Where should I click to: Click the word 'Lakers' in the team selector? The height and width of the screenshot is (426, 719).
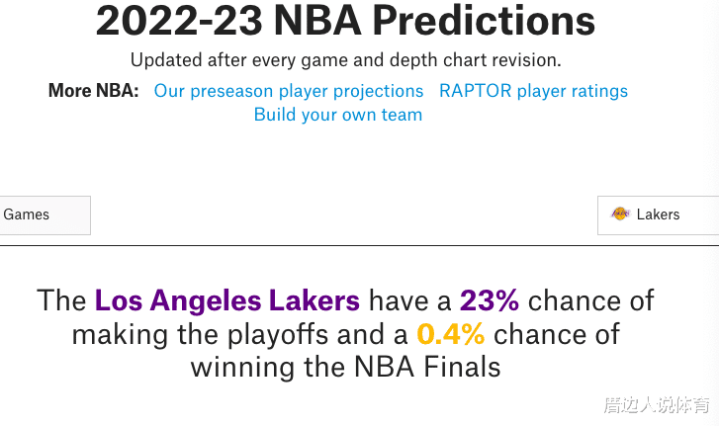point(658,215)
